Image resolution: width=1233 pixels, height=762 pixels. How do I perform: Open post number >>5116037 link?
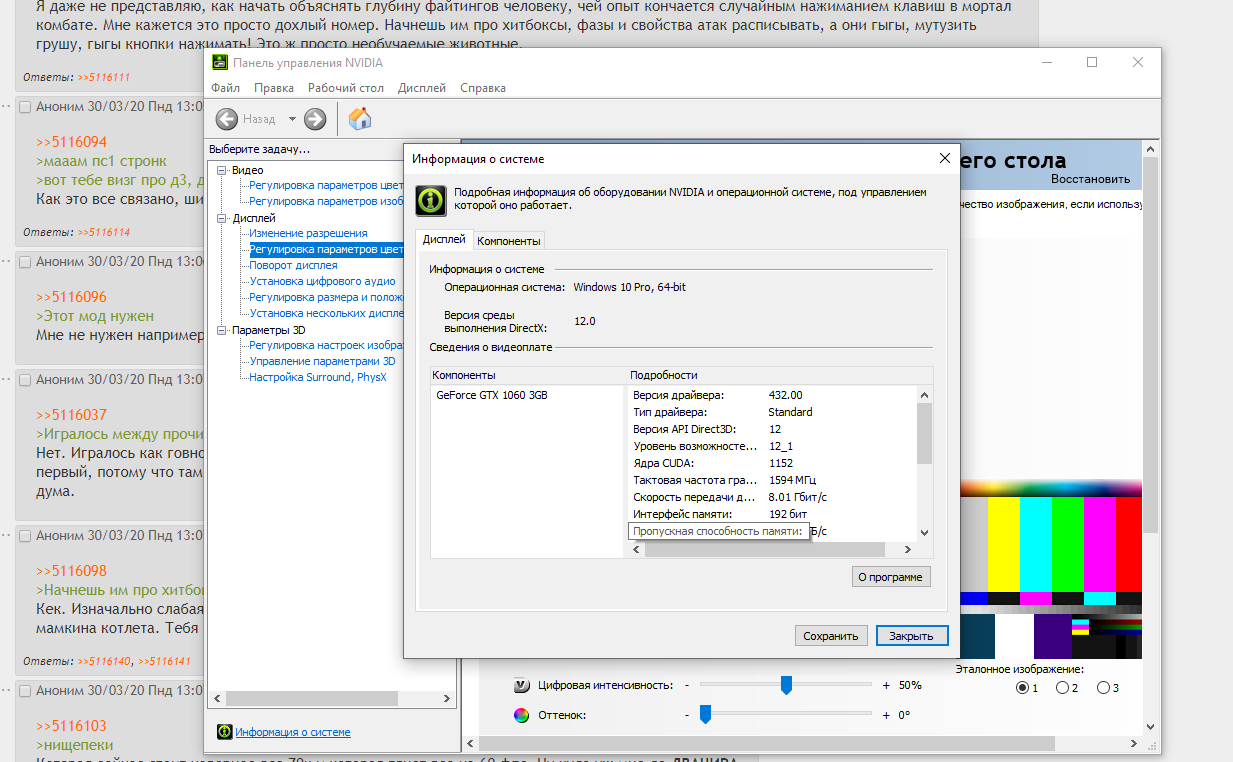click(x=71, y=415)
